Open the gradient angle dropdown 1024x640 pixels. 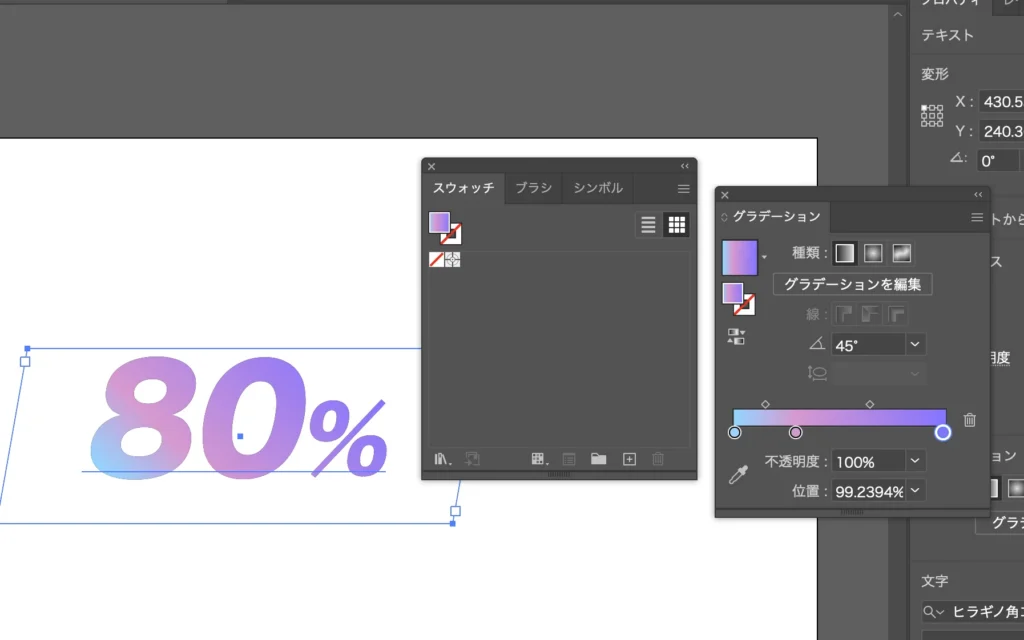(915, 344)
